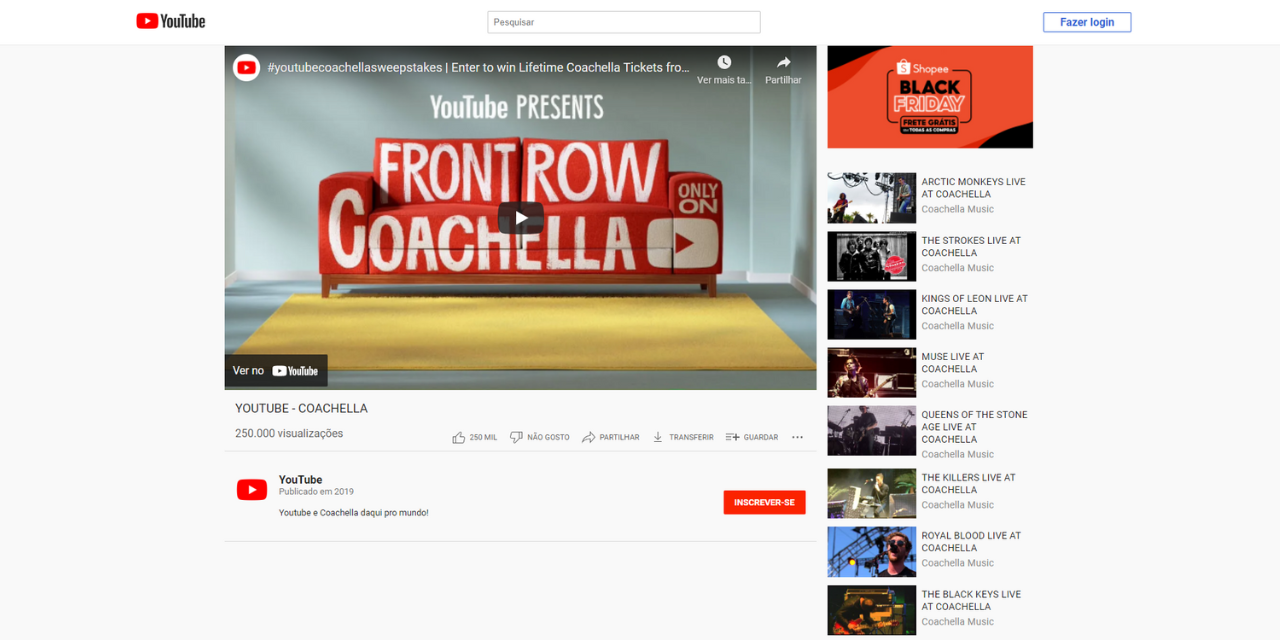Click the like thumbs-up icon
The height and width of the screenshot is (640, 1280).
click(x=459, y=437)
